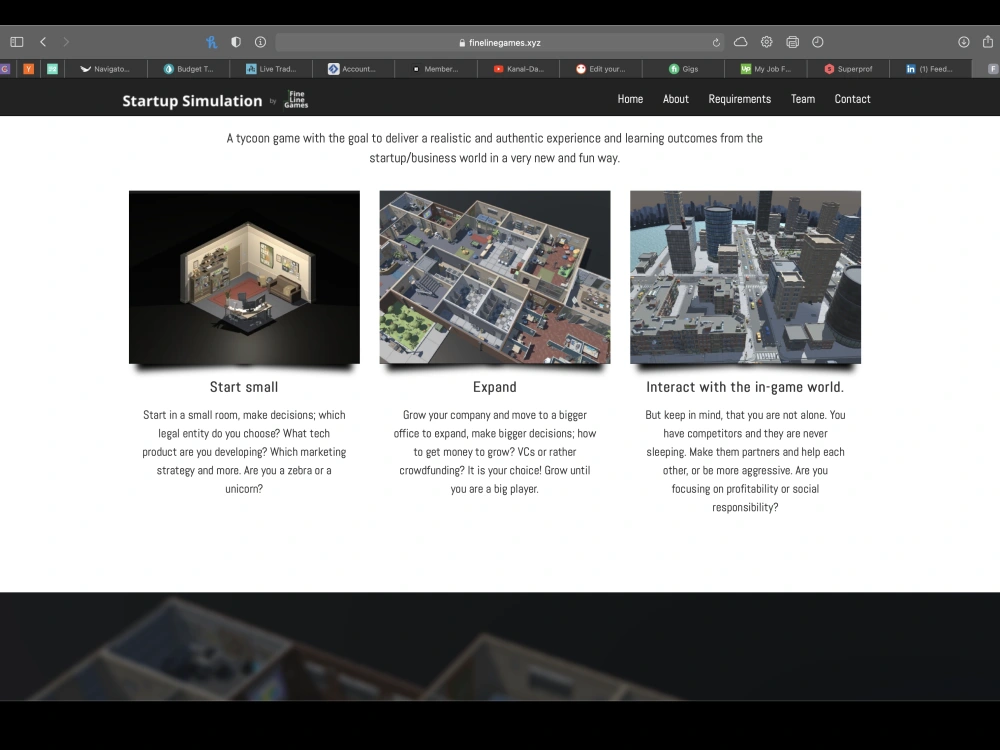Screen dimensions: 1000x750
Task: Switch to the Live Trad... tab
Action: (x=271, y=69)
